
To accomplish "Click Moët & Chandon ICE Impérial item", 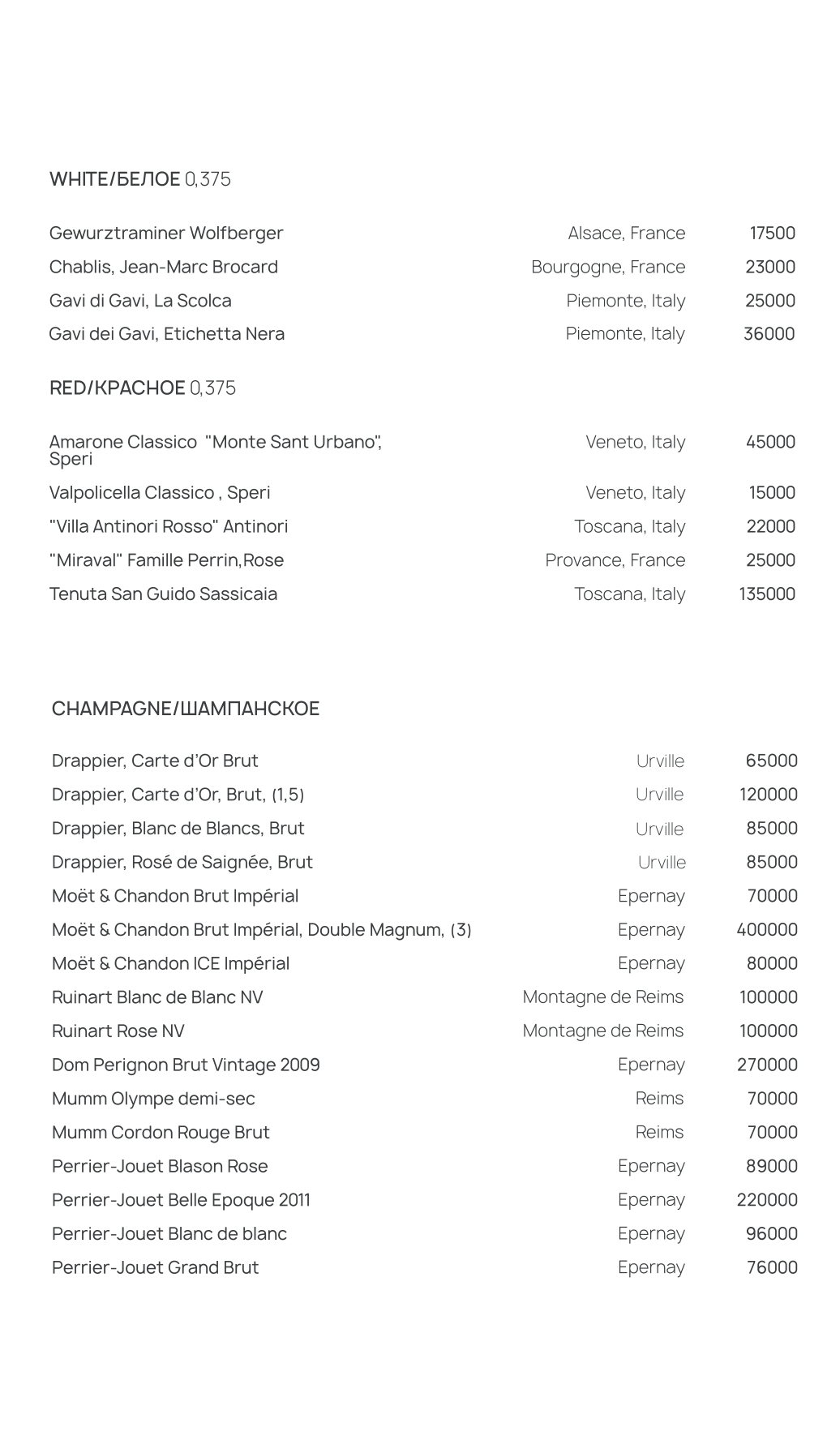I will pos(171,964).
